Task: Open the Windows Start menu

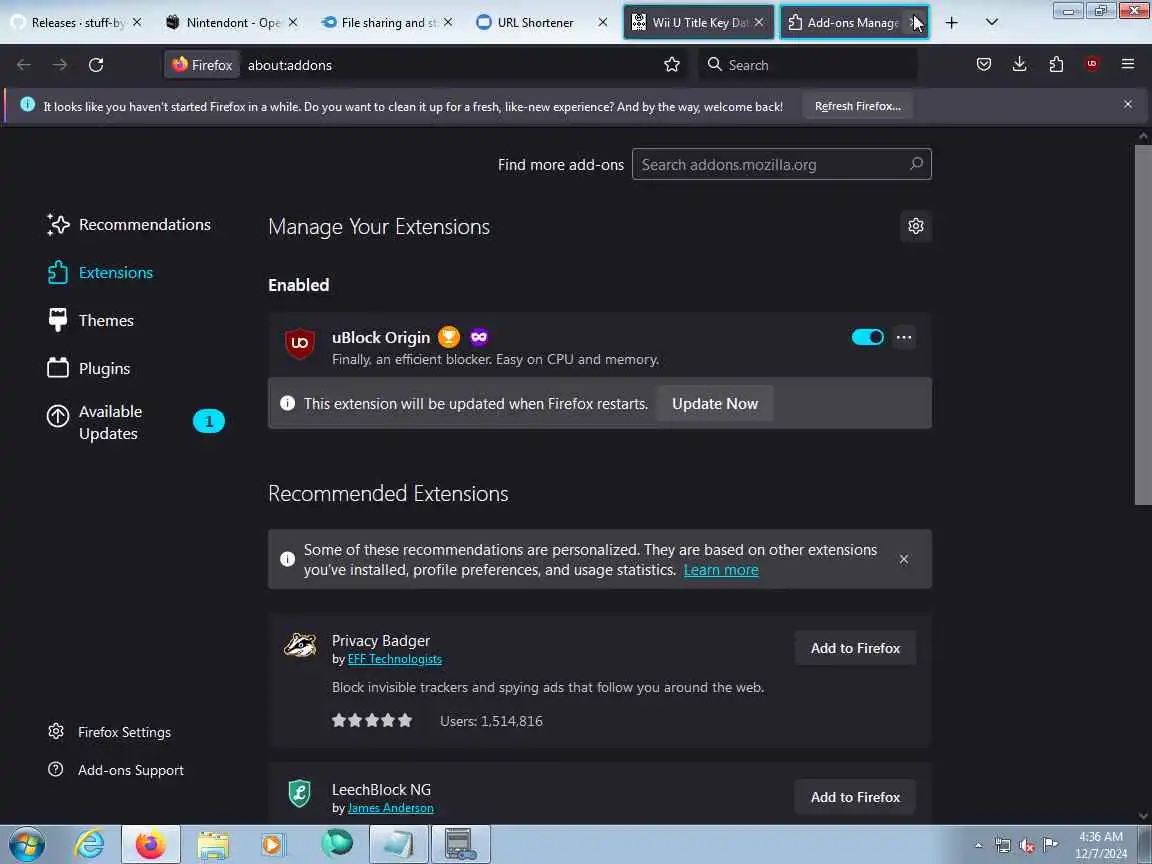Action: pos(27,844)
